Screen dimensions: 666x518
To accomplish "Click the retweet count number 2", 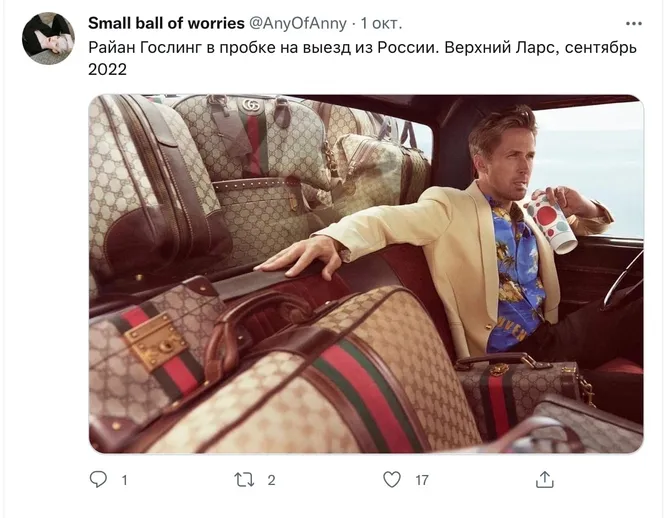I will tap(271, 480).
